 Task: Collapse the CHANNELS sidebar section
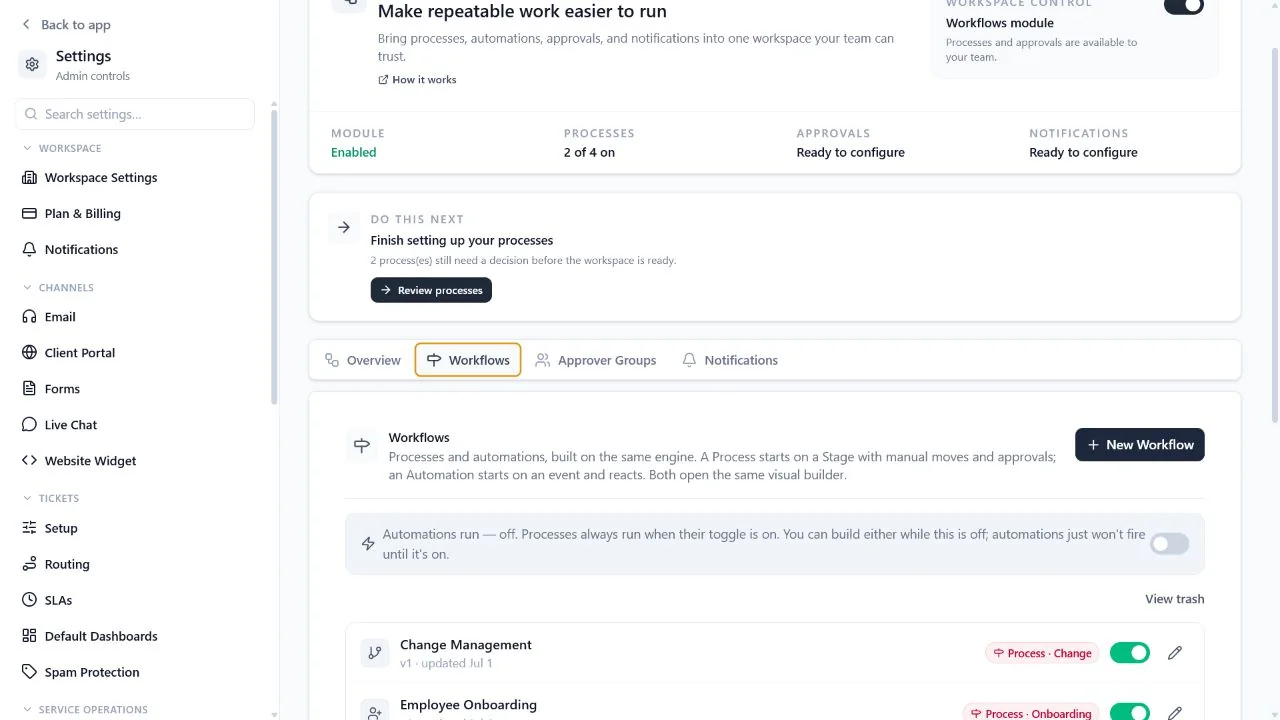(x=27, y=287)
